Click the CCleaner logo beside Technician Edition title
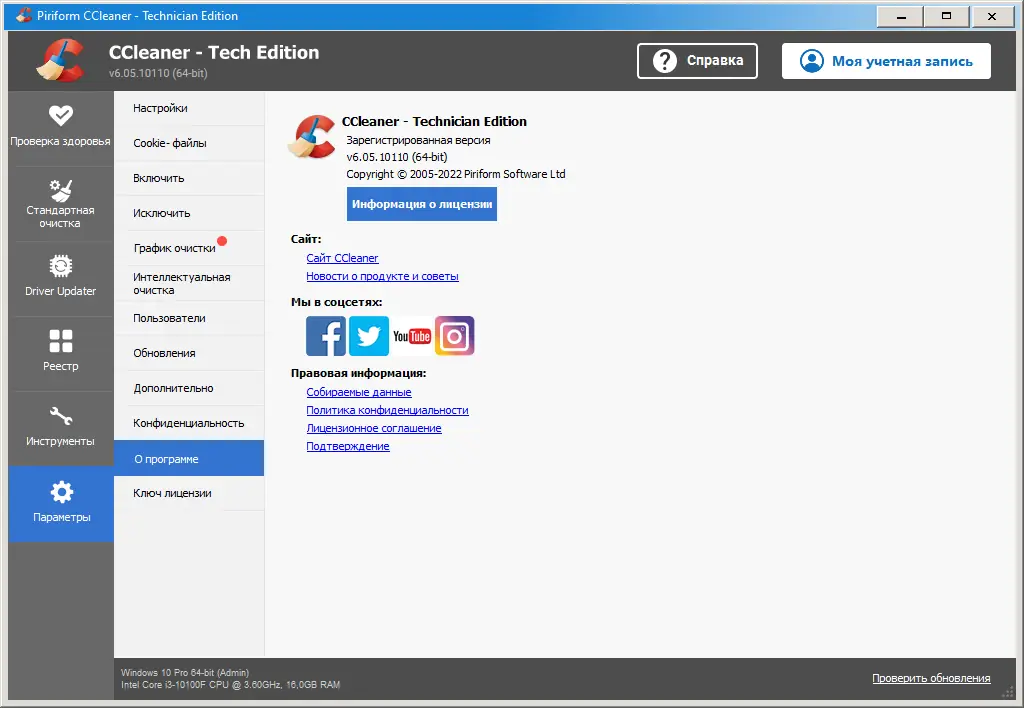 (x=312, y=137)
